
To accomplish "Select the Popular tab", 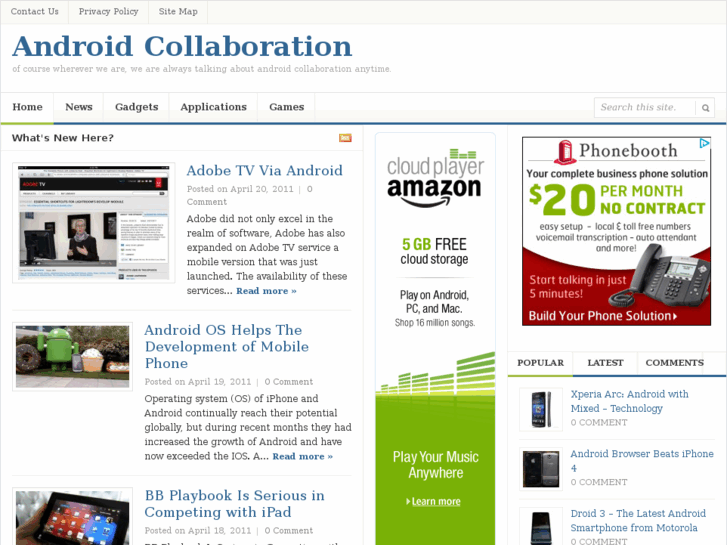I will point(541,363).
